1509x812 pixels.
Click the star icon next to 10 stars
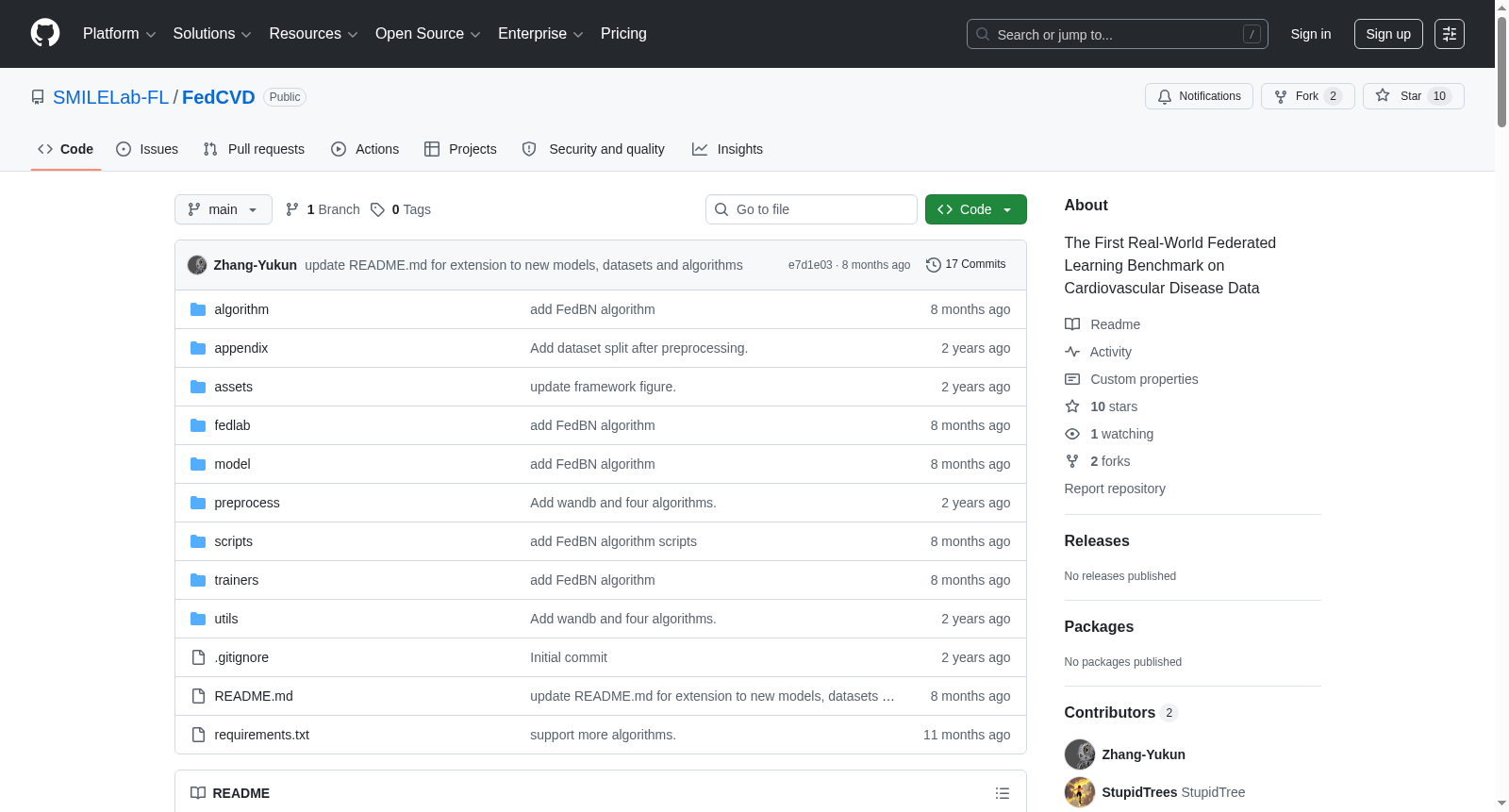(1072, 406)
